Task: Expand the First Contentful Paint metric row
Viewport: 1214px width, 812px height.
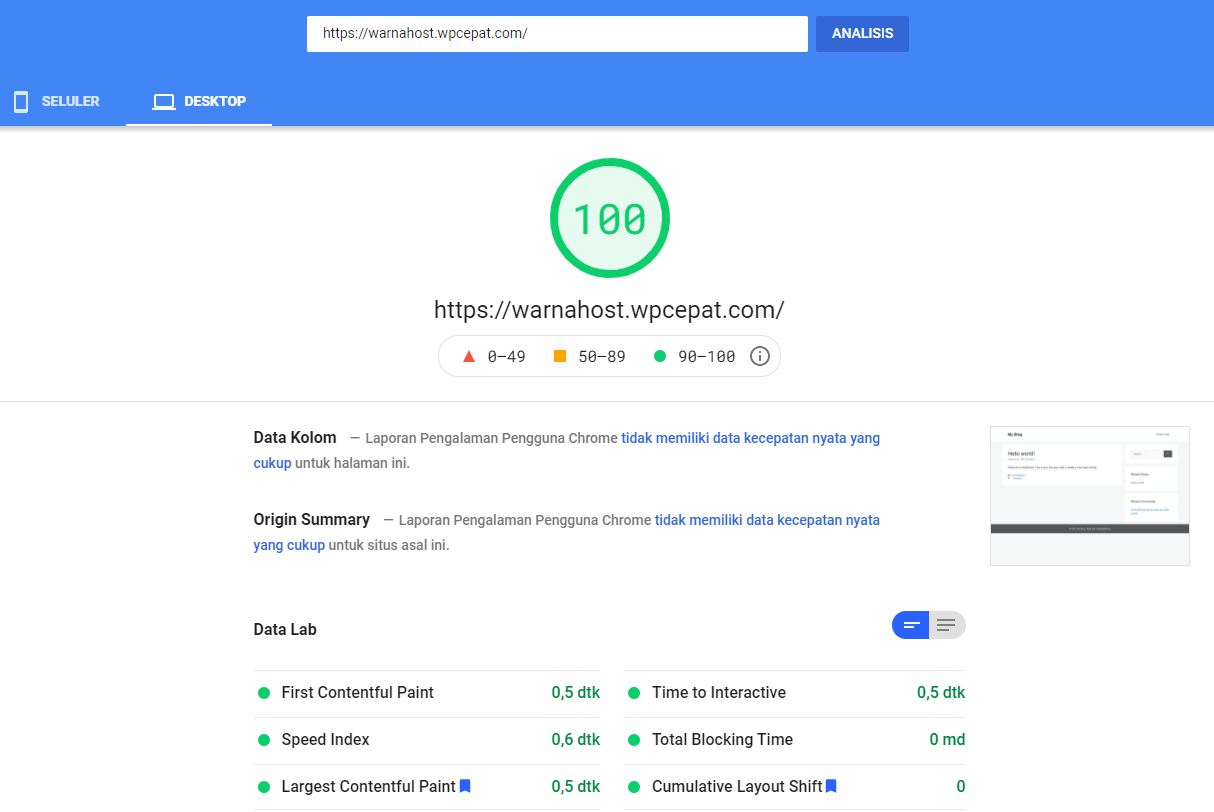Action: tap(357, 693)
